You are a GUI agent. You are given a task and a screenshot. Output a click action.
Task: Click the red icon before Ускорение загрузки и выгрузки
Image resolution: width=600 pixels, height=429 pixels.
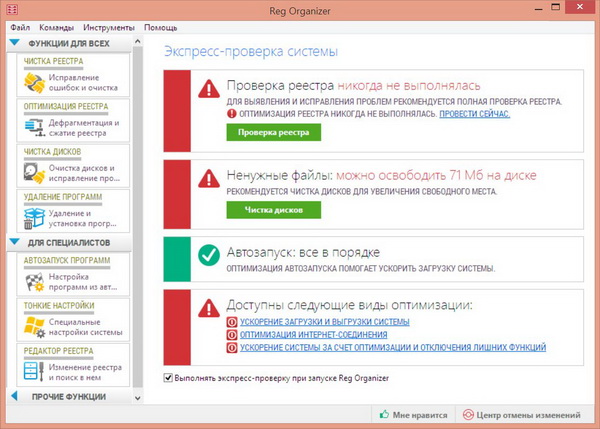(232, 322)
